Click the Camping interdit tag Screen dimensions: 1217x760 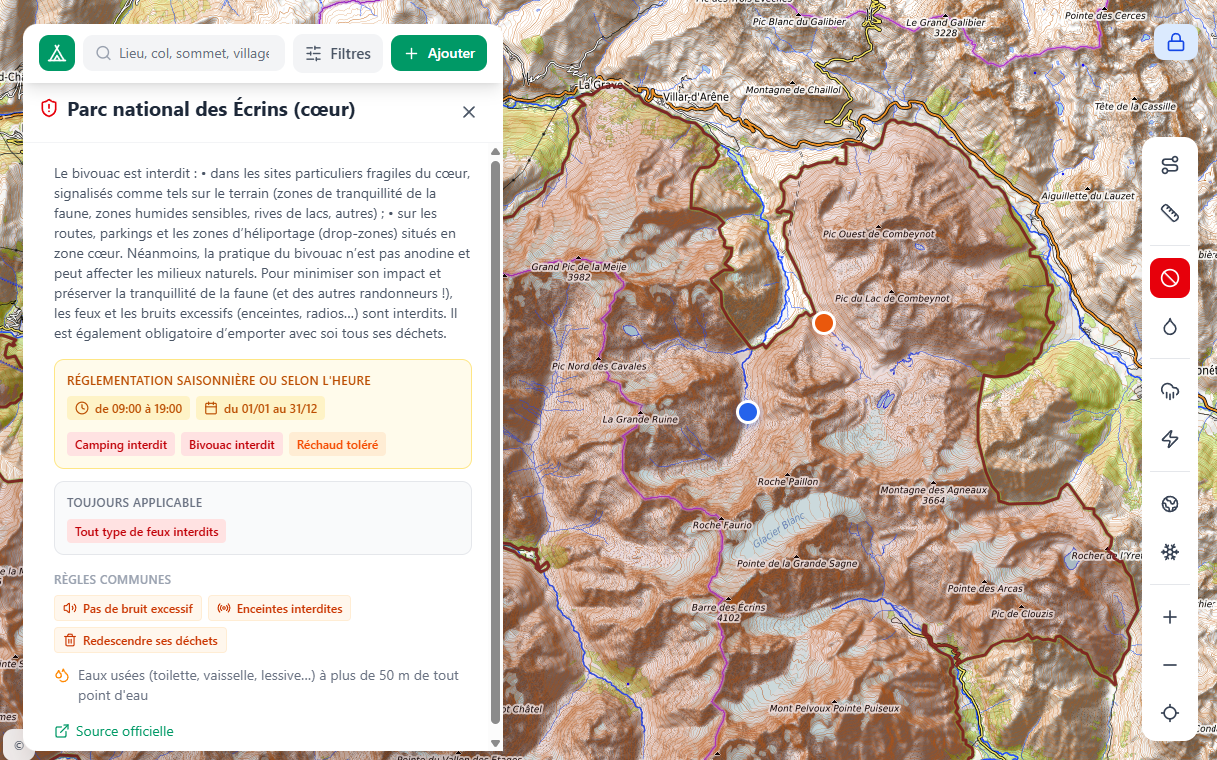click(121, 445)
